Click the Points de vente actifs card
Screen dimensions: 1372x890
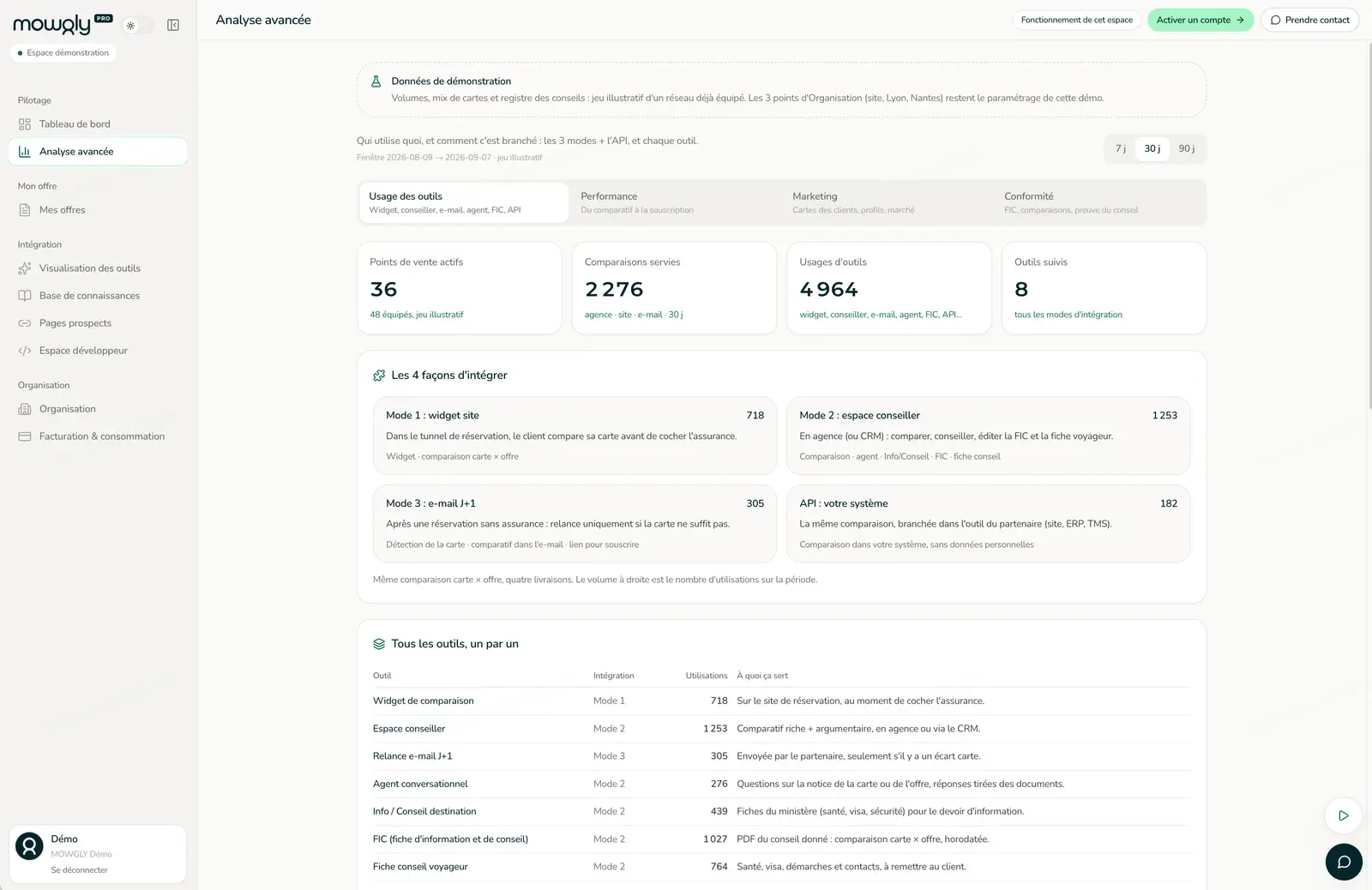pos(460,288)
